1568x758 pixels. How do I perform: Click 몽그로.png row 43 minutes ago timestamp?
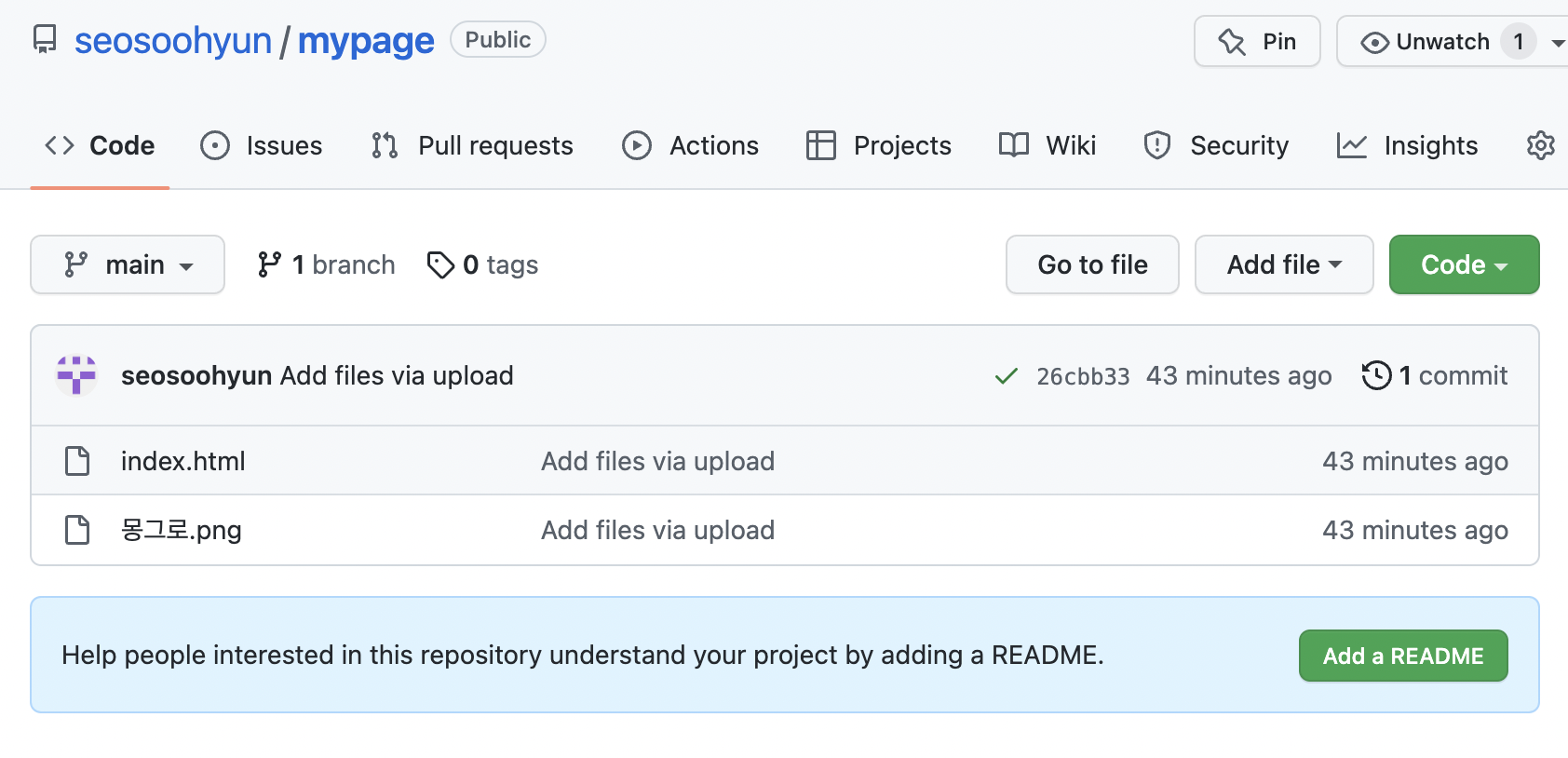(1415, 530)
